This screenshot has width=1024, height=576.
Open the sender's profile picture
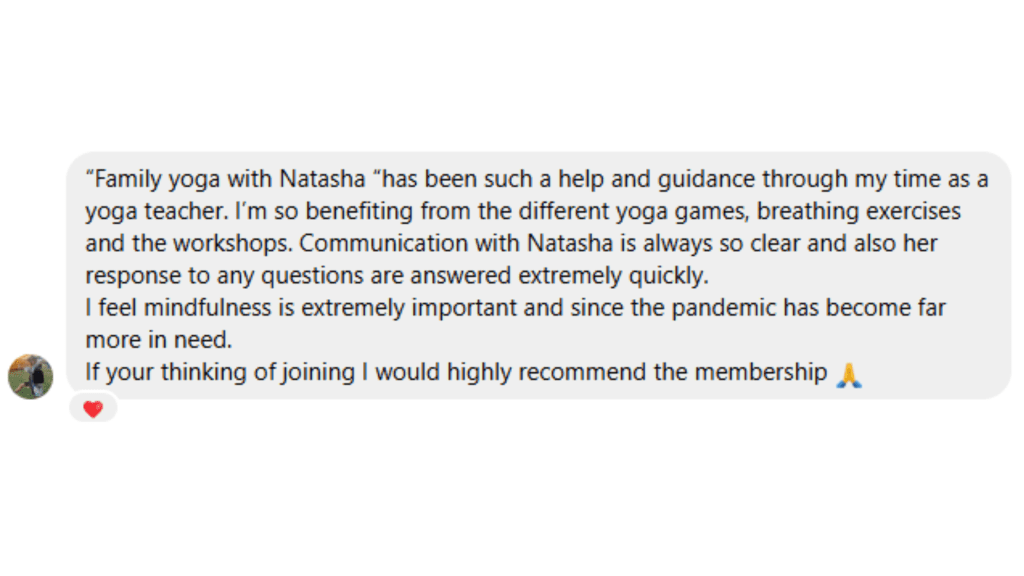(x=30, y=376)
